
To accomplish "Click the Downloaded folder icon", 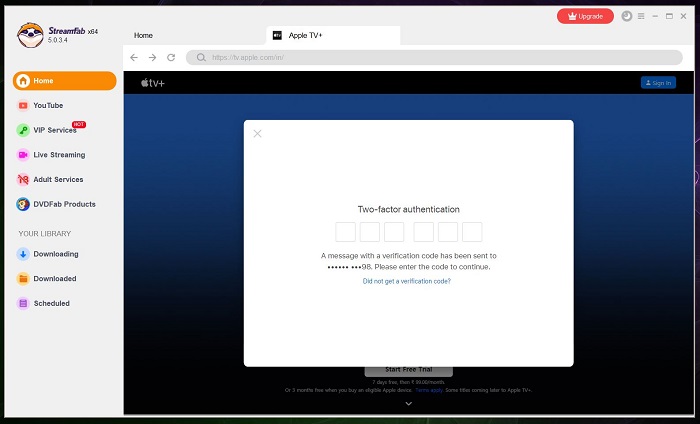I will click(23, 279).
